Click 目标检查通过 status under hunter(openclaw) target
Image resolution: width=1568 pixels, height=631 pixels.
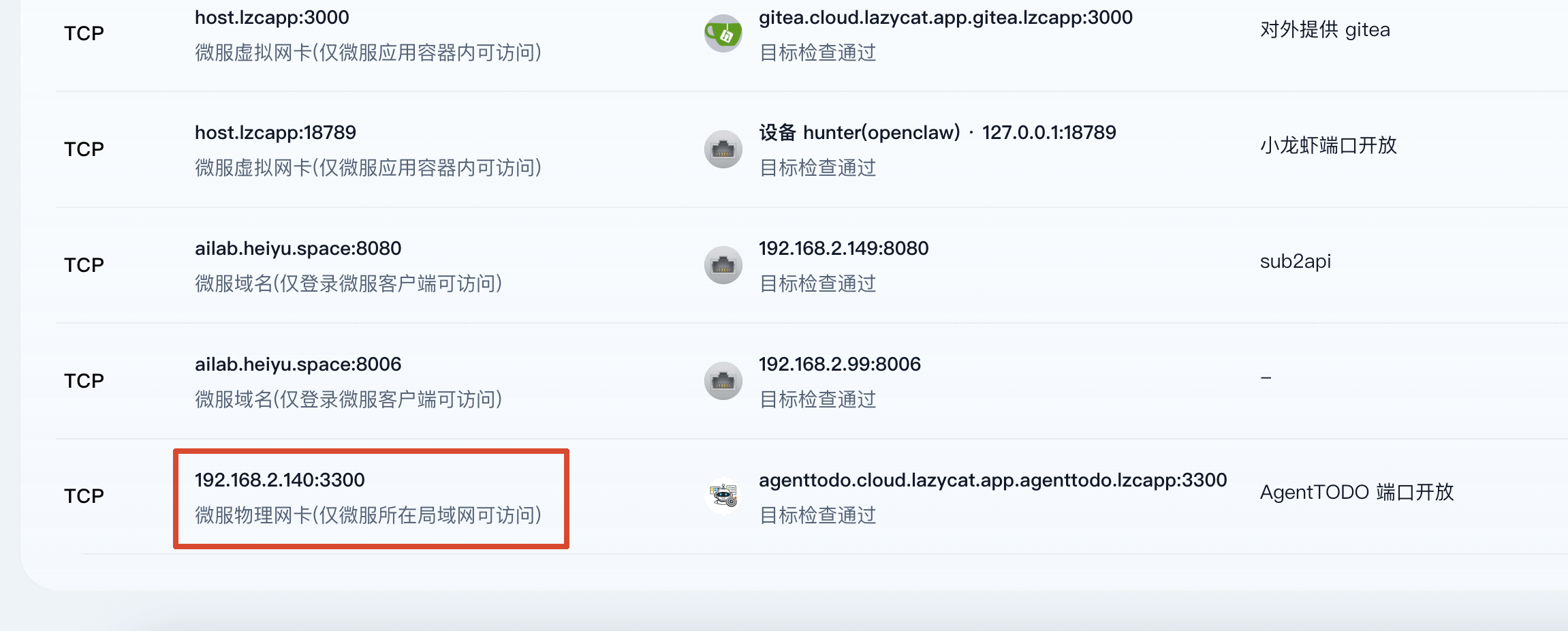tap(817, 168)
